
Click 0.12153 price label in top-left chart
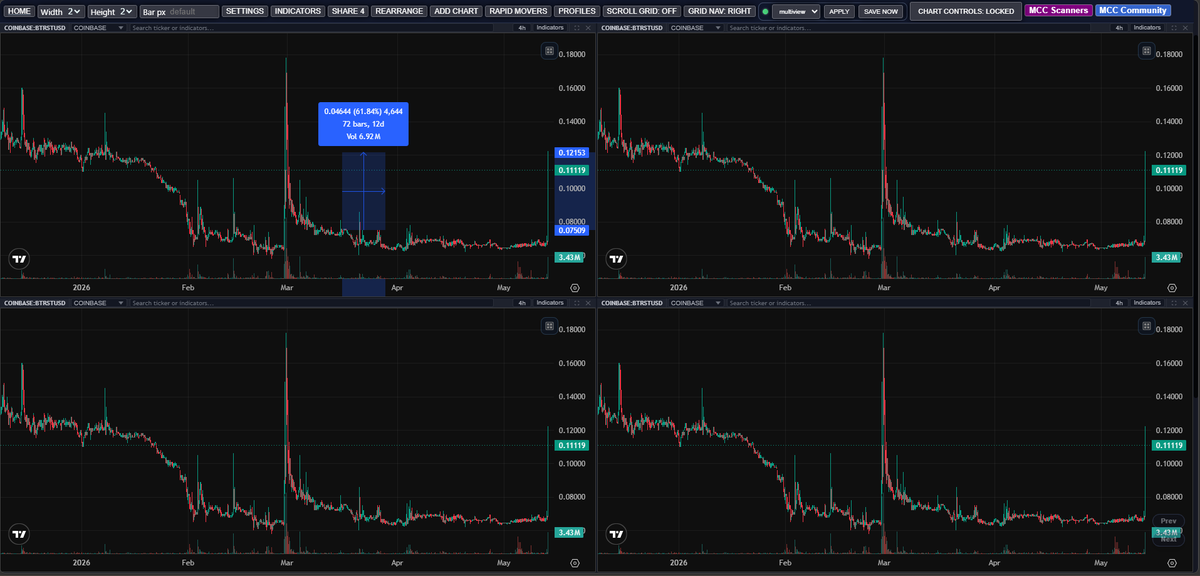coord(572,153)
